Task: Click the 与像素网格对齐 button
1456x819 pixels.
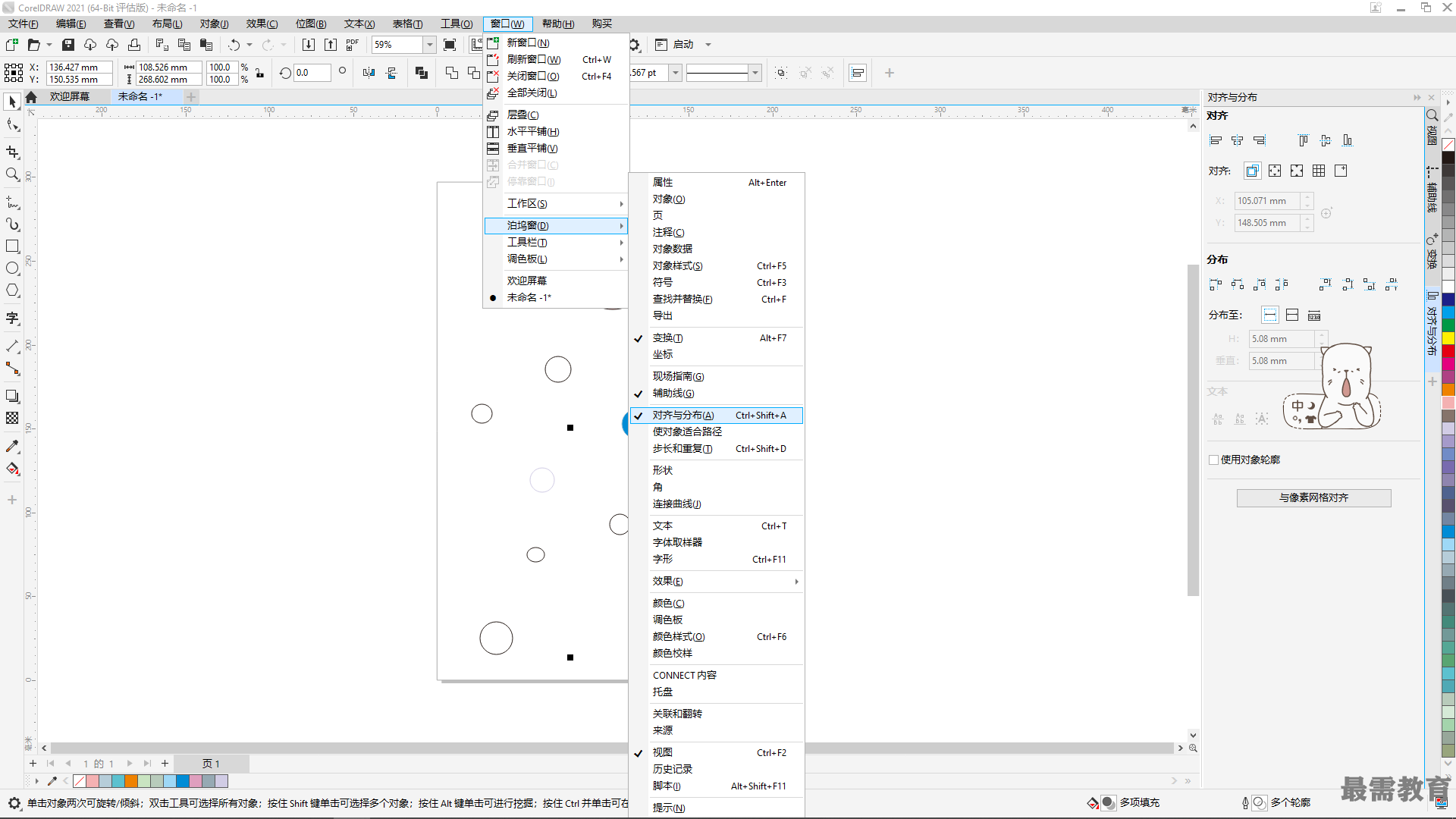Action: pyautogui.click(x=1313, y=498)
